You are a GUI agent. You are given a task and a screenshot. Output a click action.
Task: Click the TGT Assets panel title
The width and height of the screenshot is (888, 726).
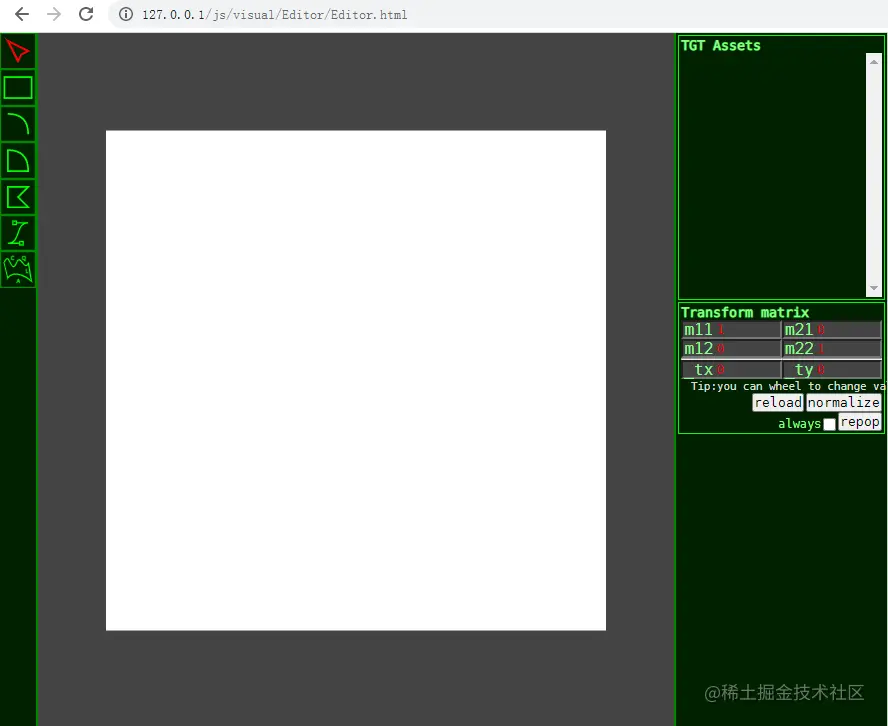[720, 46]
